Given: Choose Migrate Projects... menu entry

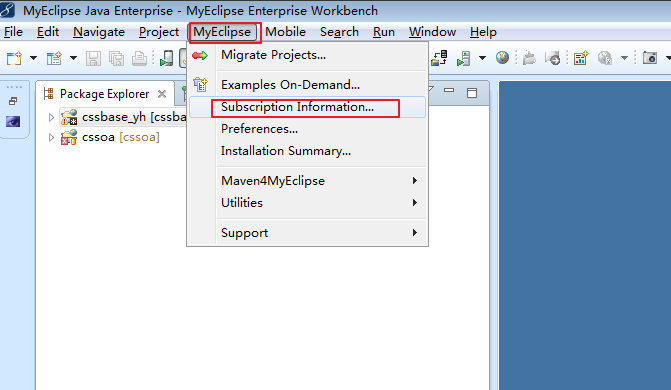Looking at the screenshot, I should pos(307,55).
